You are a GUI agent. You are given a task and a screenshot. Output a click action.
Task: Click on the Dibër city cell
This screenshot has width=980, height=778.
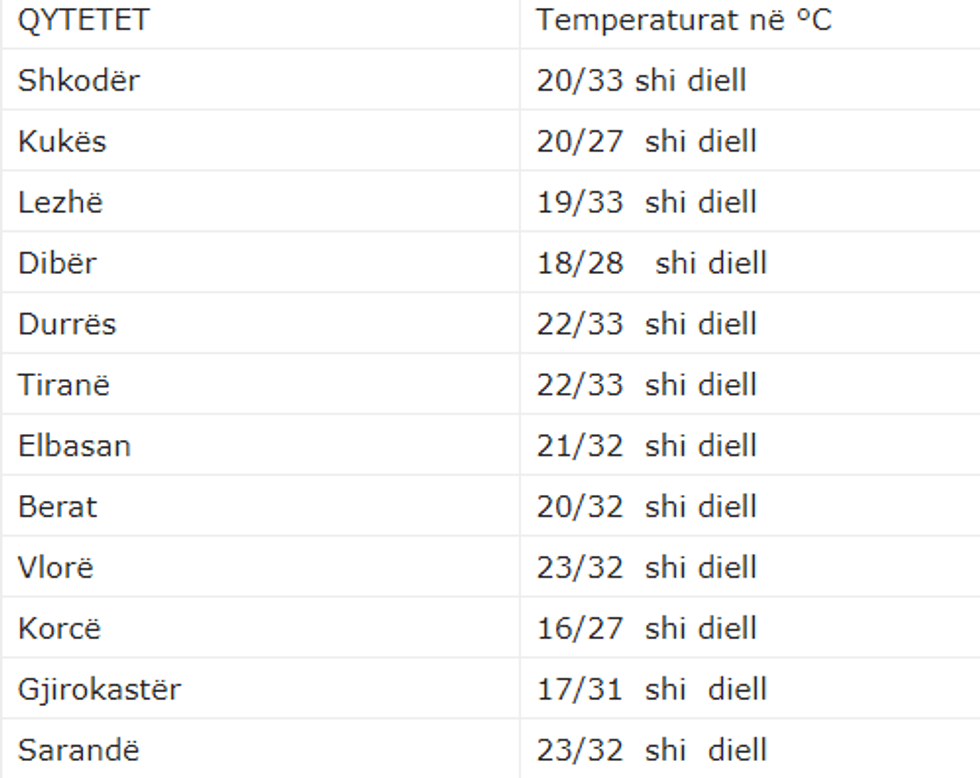[x=58, y=263]
